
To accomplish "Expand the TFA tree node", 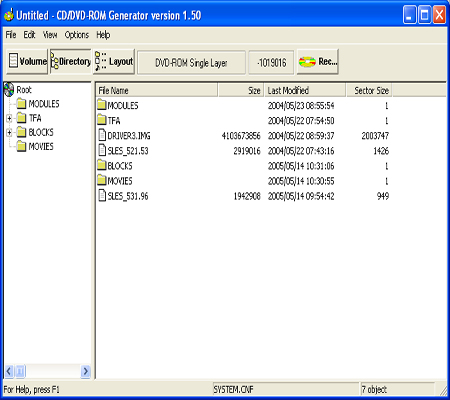I will click(x=9, y=118).
